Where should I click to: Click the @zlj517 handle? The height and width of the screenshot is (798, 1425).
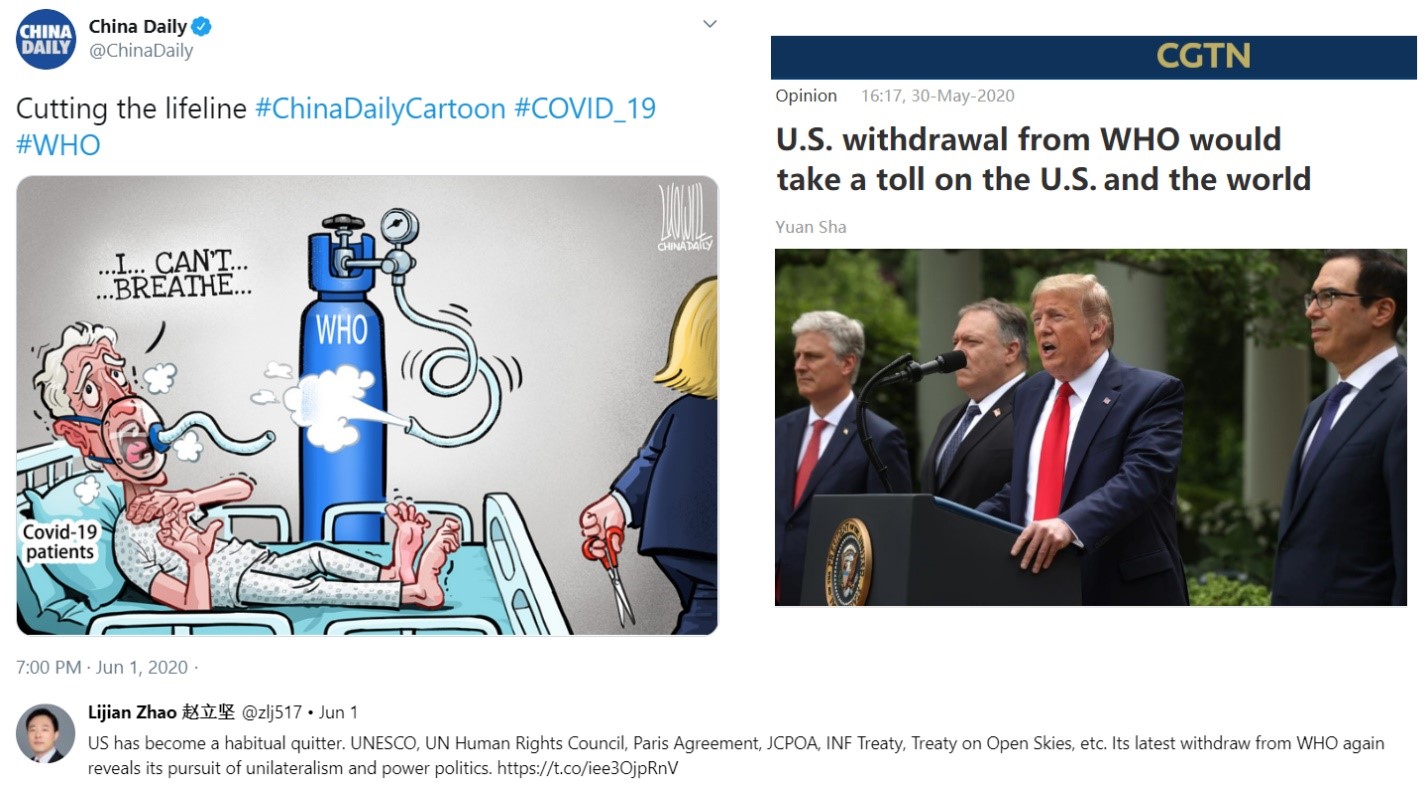(x=271, y=713)
